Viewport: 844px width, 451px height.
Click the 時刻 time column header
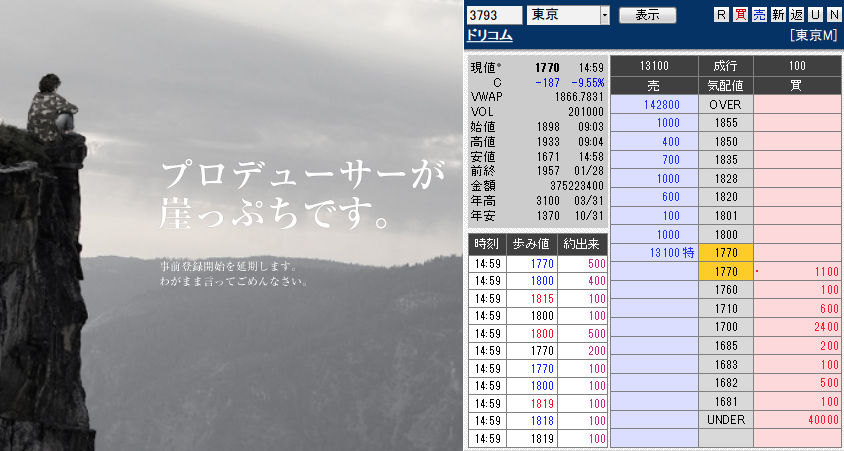(x=487, y=244)
